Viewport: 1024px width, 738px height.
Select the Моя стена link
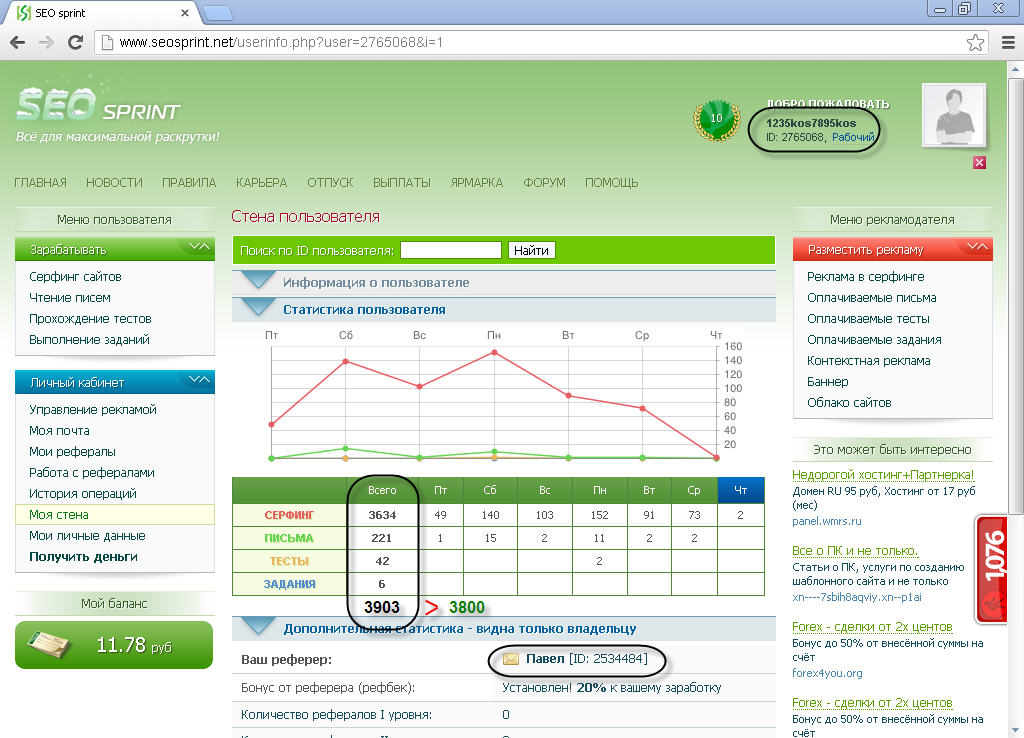59,515
